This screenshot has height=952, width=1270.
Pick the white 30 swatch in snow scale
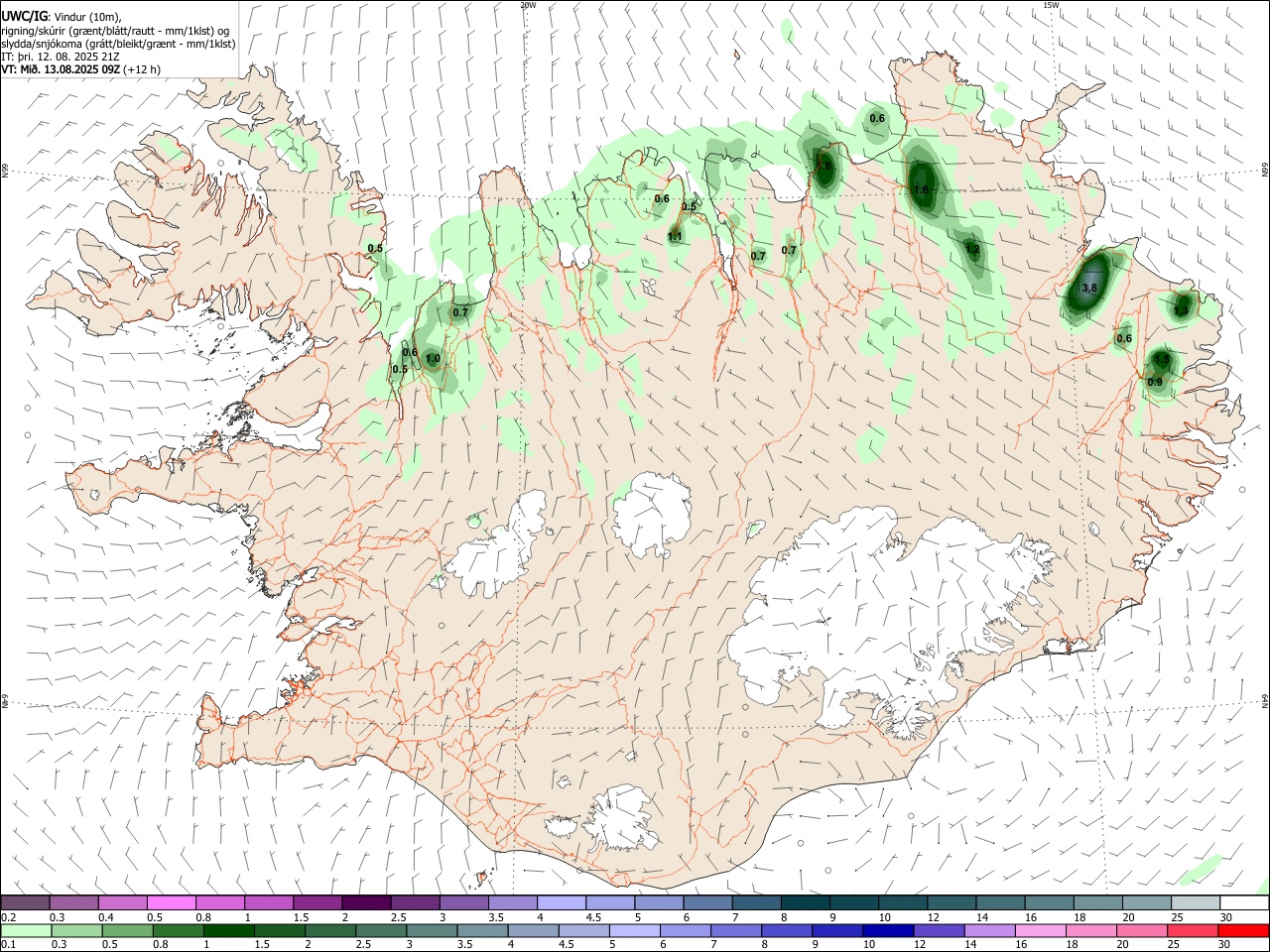tap(1244, 902)
